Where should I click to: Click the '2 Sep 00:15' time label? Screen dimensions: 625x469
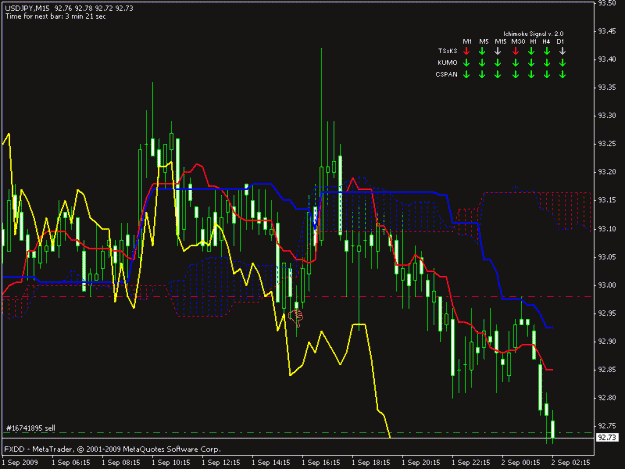point(521,463)
